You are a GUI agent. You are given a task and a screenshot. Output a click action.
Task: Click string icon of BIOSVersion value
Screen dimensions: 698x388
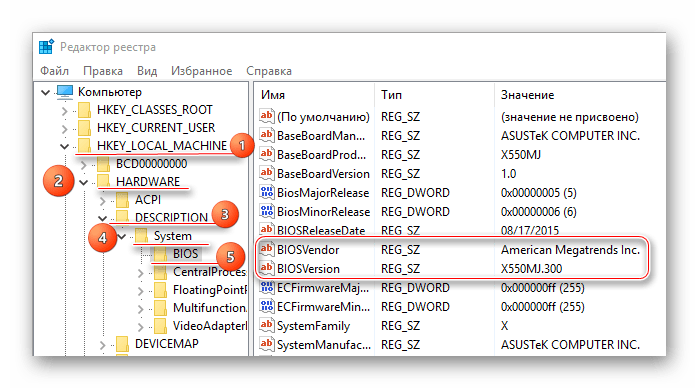click(267, 268)
